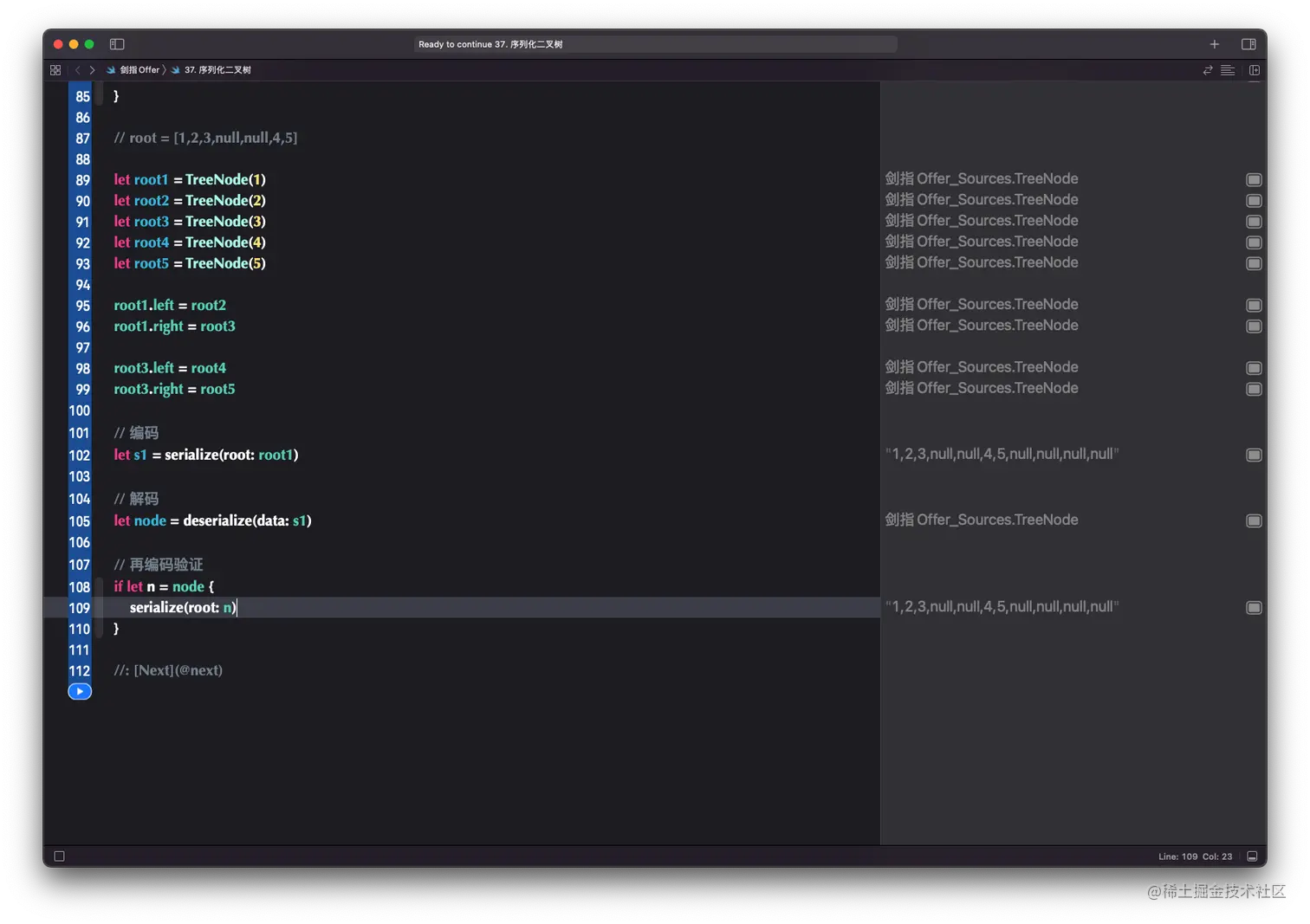Open the 剑指 Offer breadcrumb

(133, 70)
